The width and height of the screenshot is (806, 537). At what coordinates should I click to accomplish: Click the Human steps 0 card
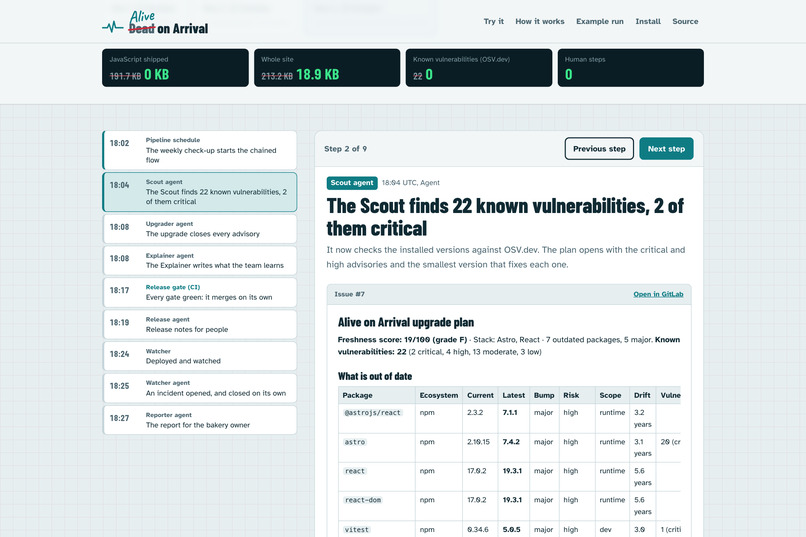pos(631,68)
